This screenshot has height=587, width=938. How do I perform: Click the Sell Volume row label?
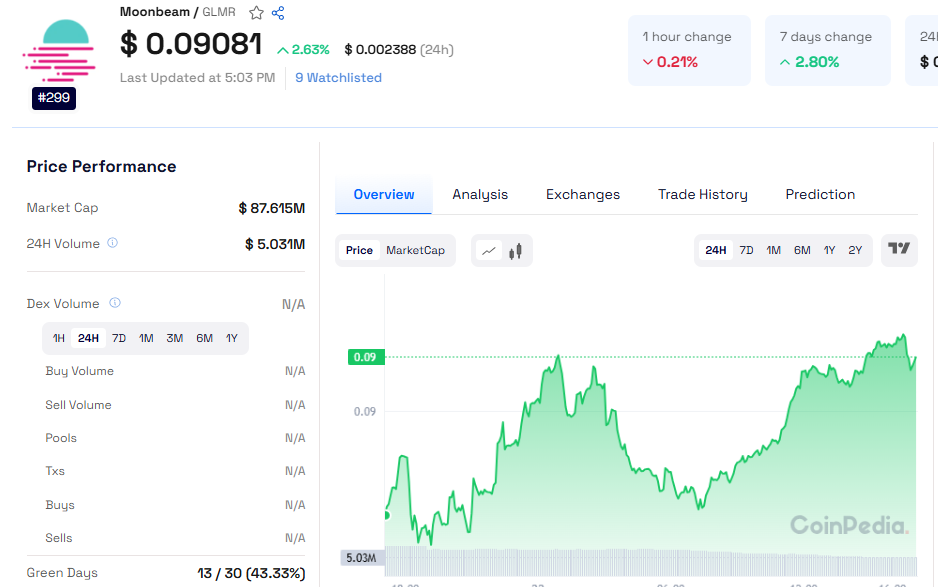click(x=78, y=405)
